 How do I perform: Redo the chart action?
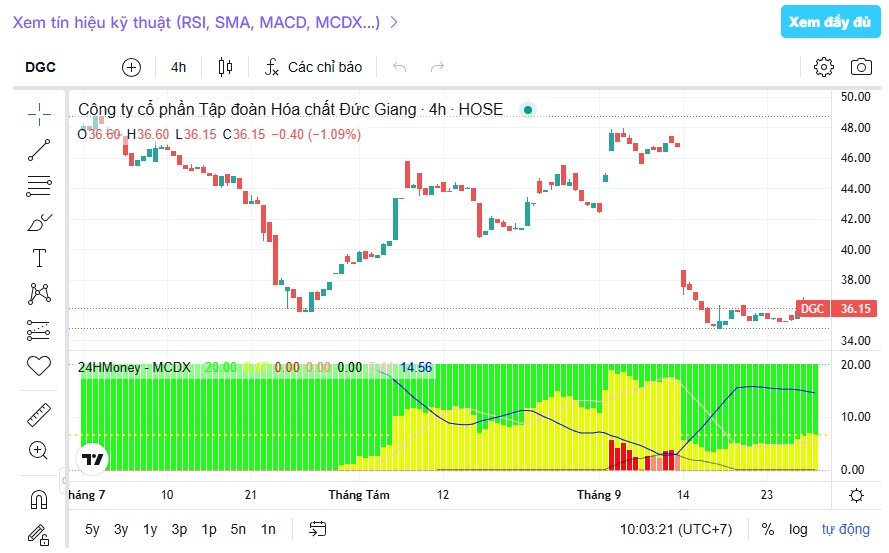[x=437, y=67]
